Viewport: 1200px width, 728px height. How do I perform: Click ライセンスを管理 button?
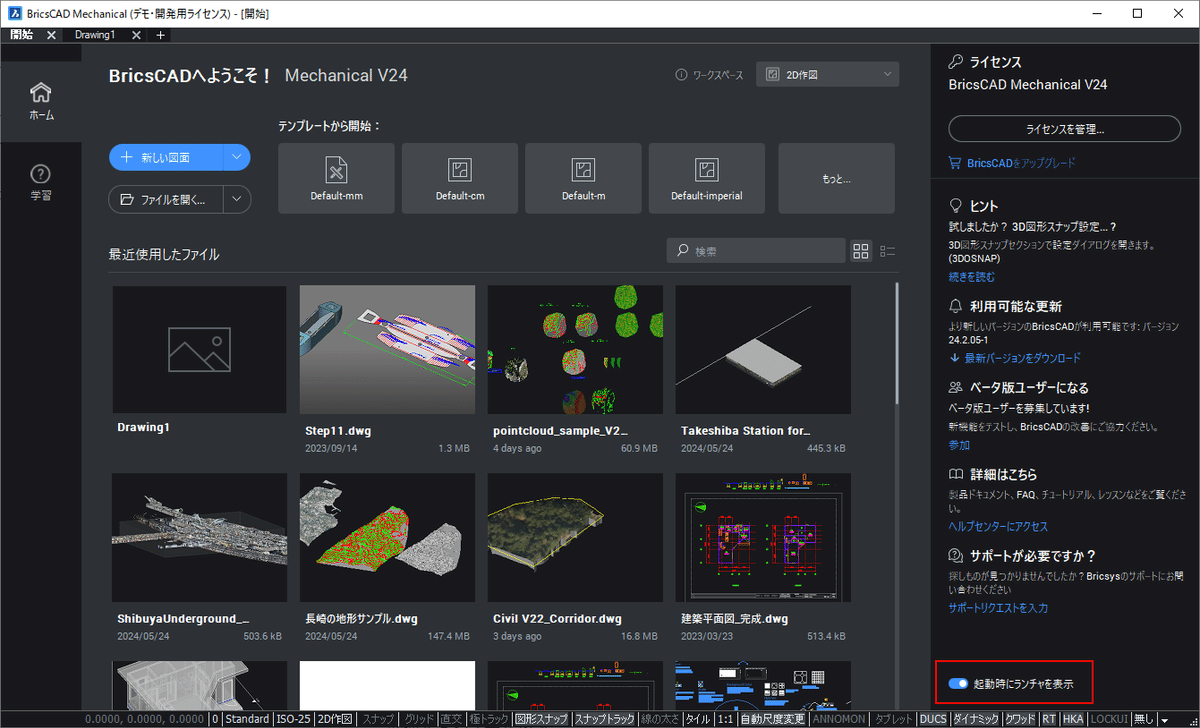tap(1064, 129)
